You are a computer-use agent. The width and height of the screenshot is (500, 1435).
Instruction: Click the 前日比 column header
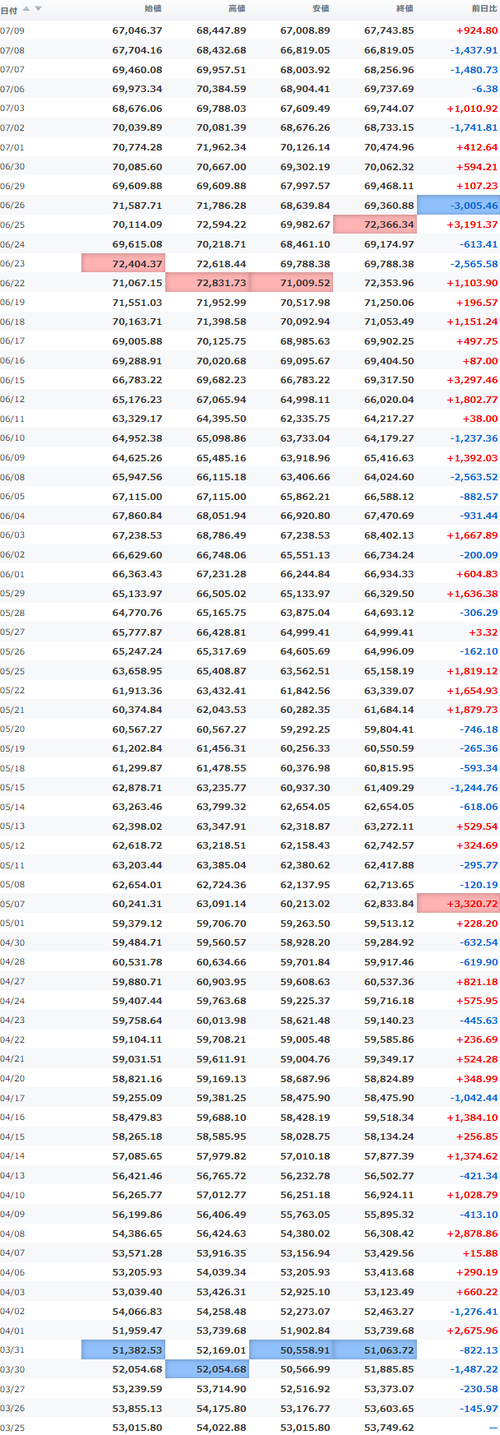(x=483, y=8)
